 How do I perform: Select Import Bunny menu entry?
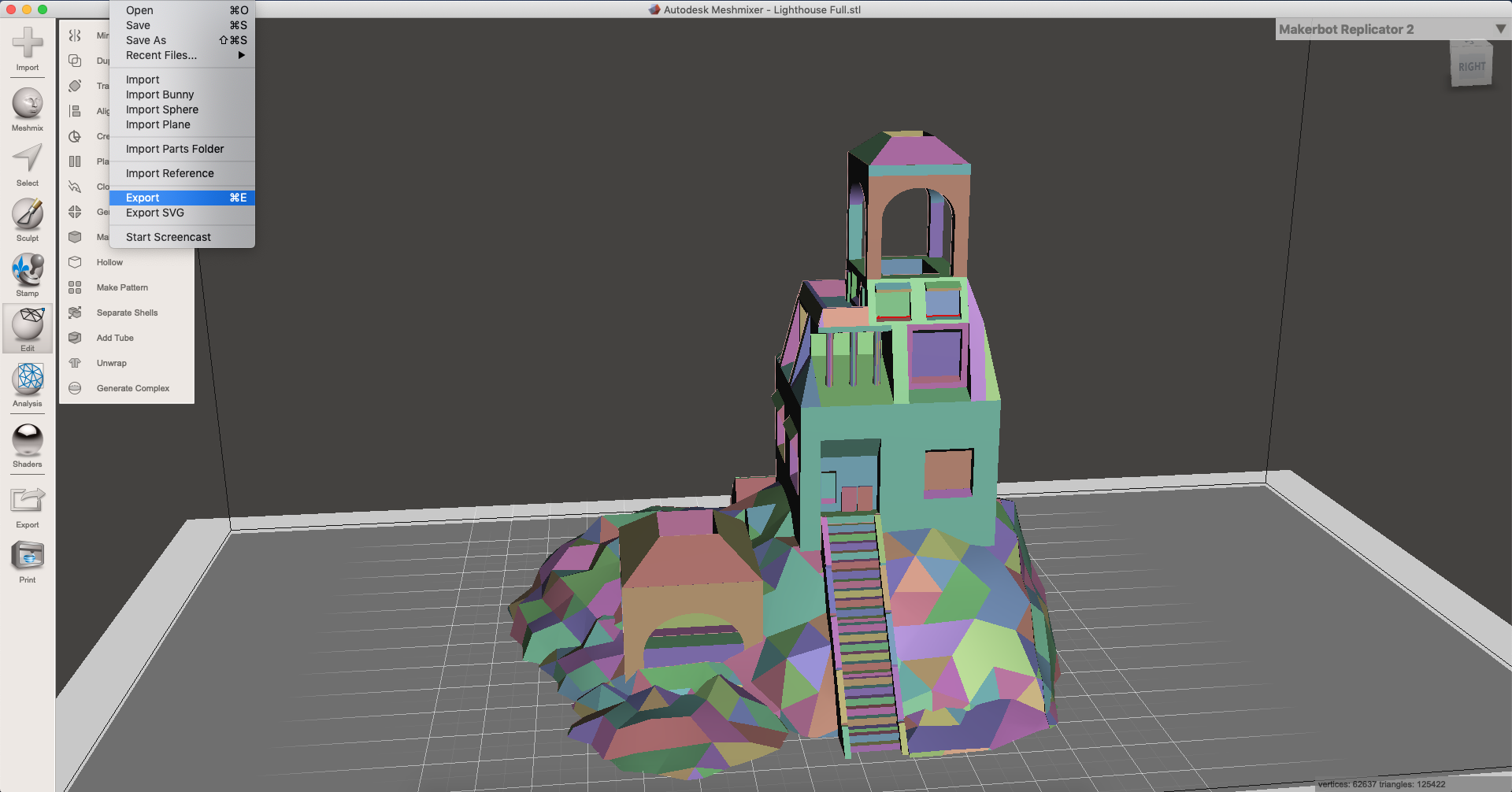click(x=182, y=94)
